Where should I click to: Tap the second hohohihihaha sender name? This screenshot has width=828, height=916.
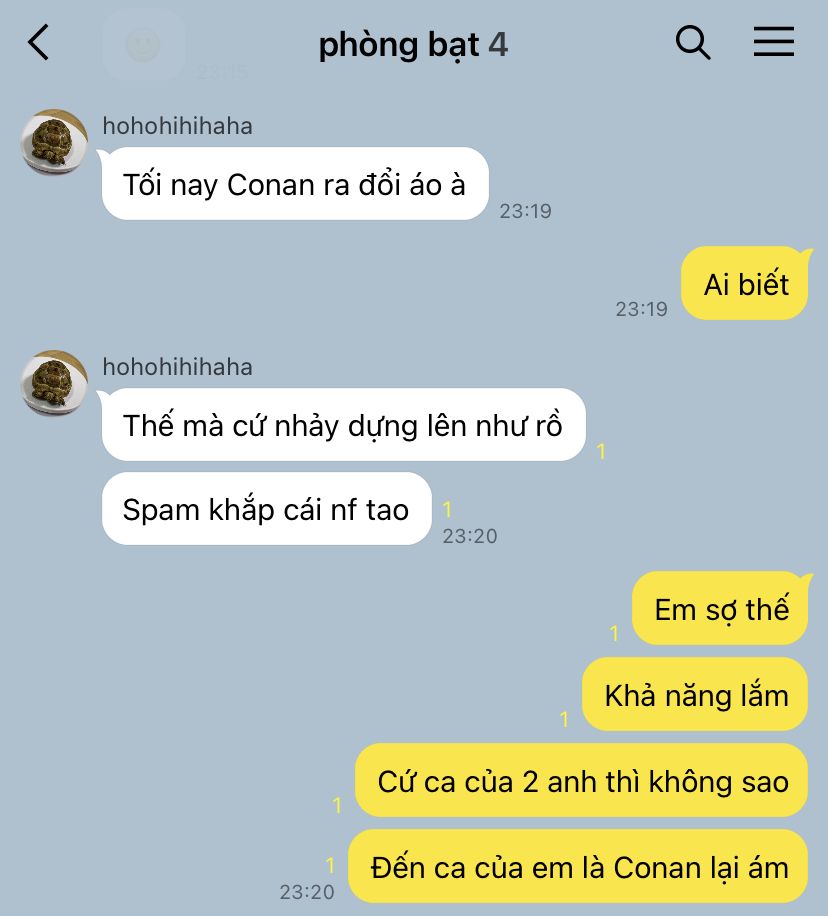[x=178, y=367]
